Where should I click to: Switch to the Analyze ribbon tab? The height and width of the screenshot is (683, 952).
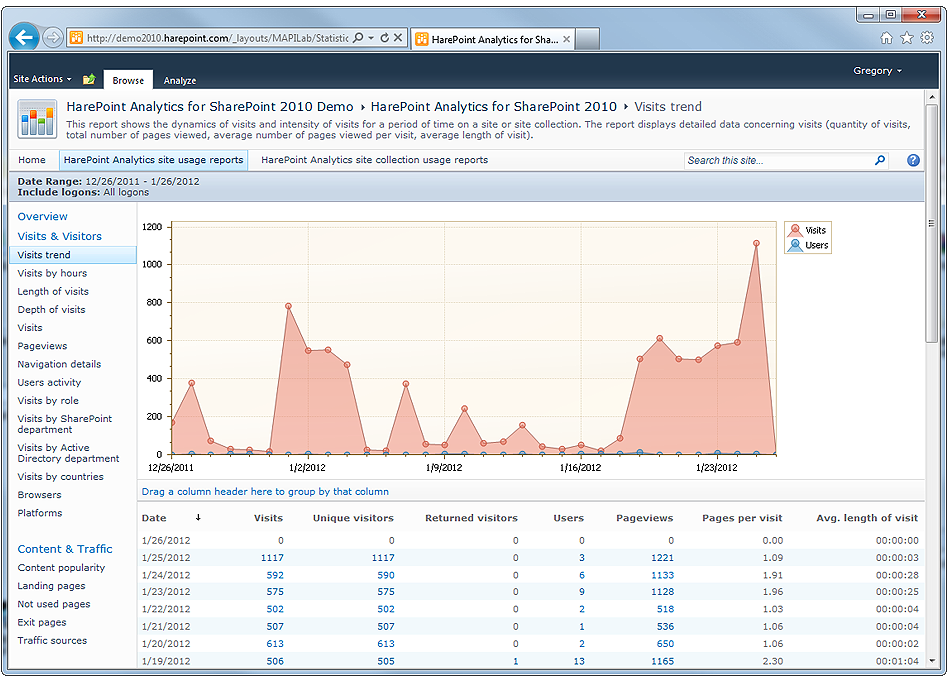180,80
